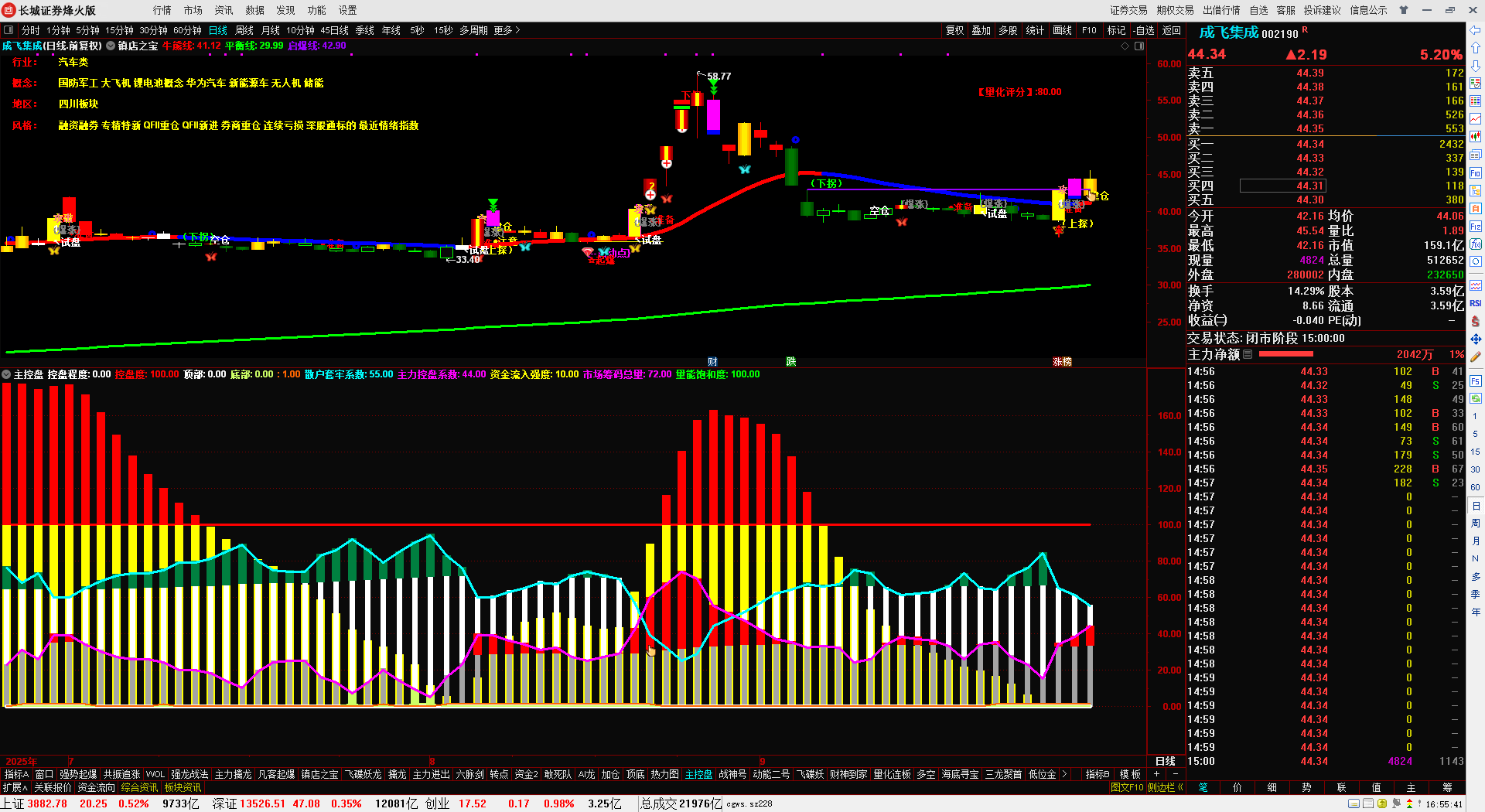Click the red dollar sign icon
Viewport: 1485px width, 812px height.
point(1476,321)
